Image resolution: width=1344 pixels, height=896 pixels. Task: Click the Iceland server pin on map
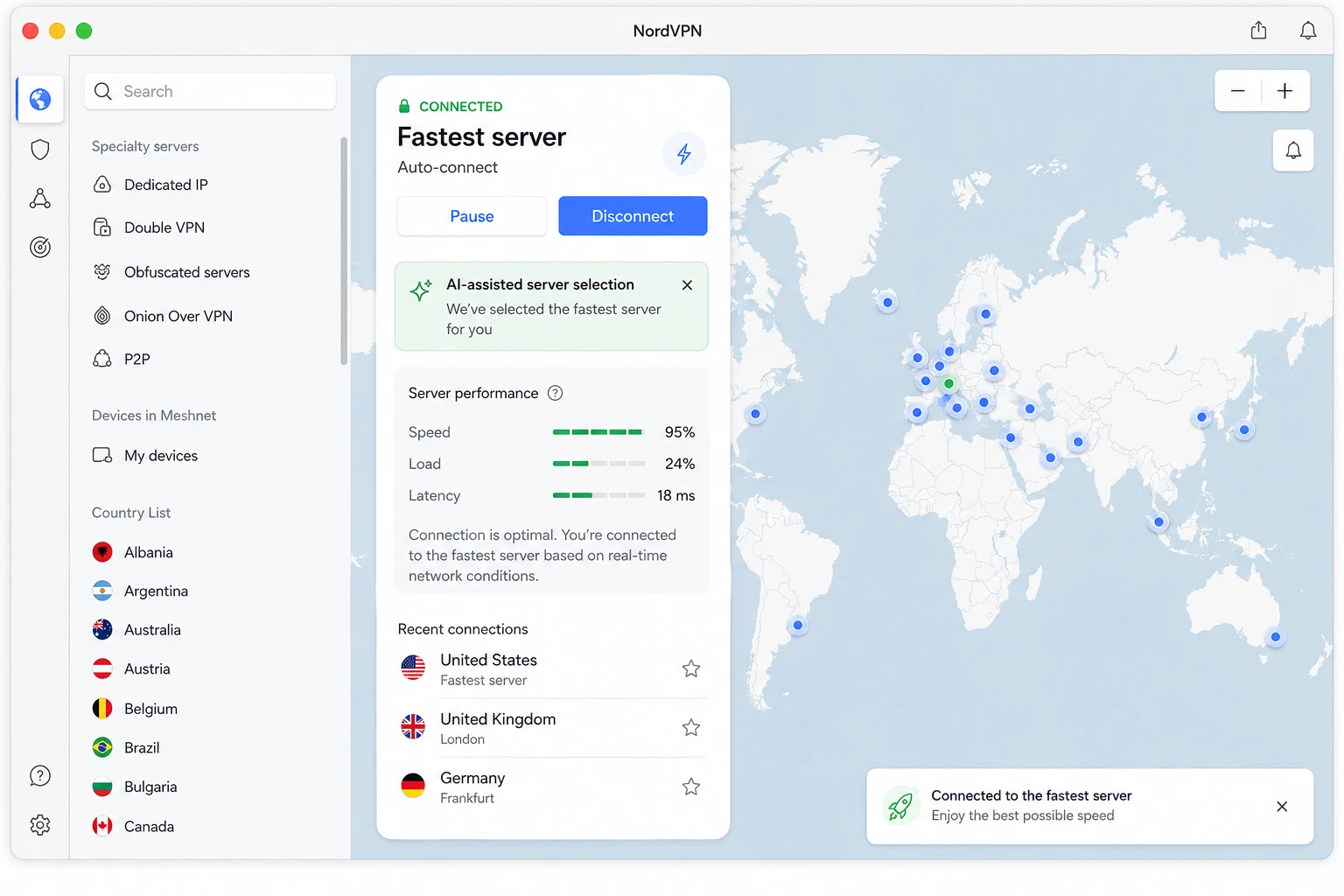point(887,303)
